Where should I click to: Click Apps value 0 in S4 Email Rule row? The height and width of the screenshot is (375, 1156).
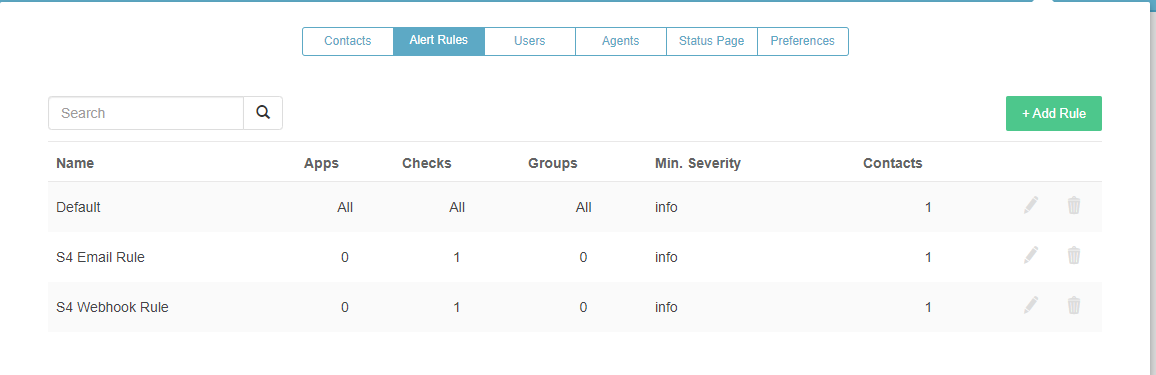(345, 257)
